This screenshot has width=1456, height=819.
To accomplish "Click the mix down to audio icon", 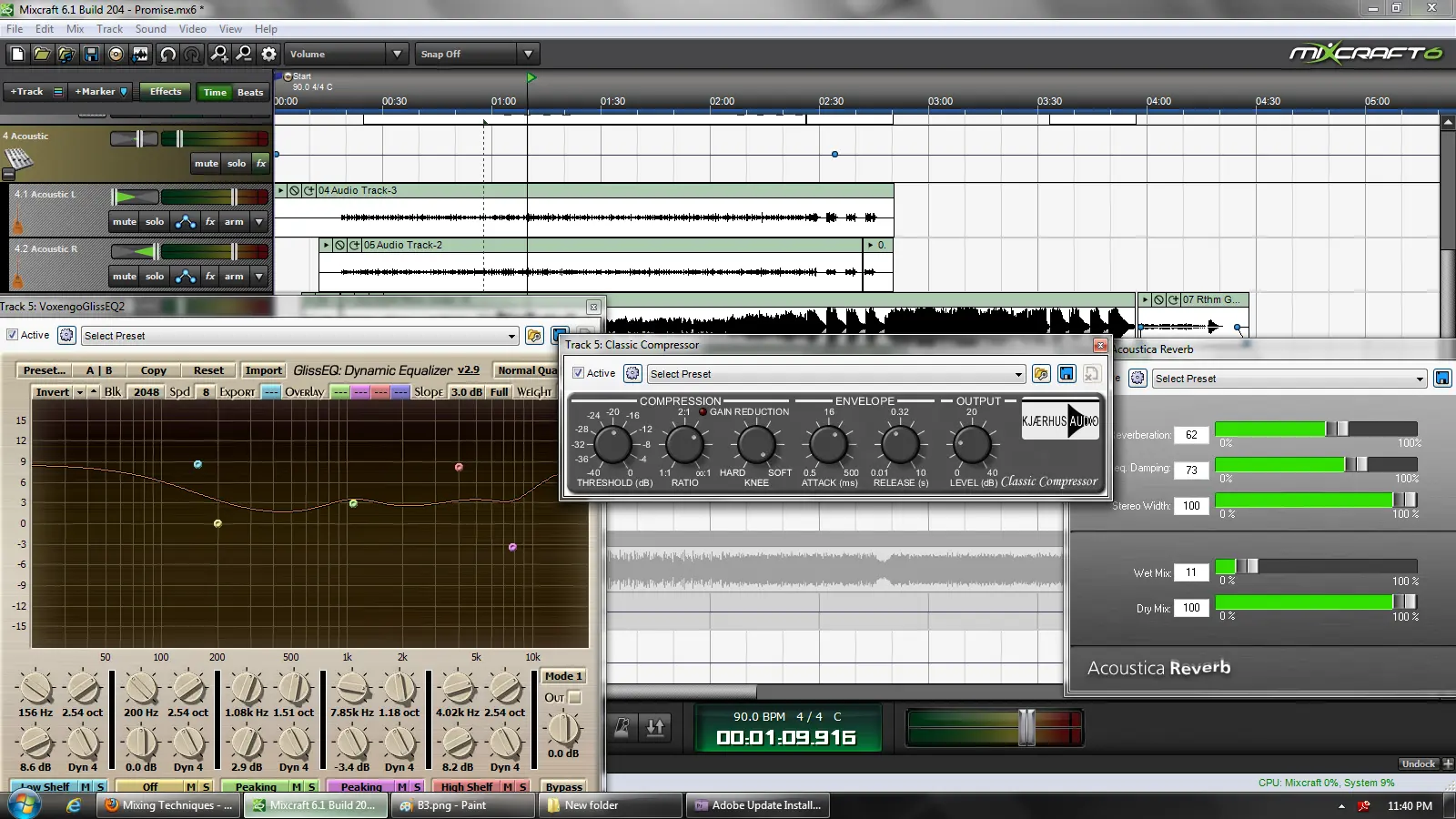I will 140,55.
